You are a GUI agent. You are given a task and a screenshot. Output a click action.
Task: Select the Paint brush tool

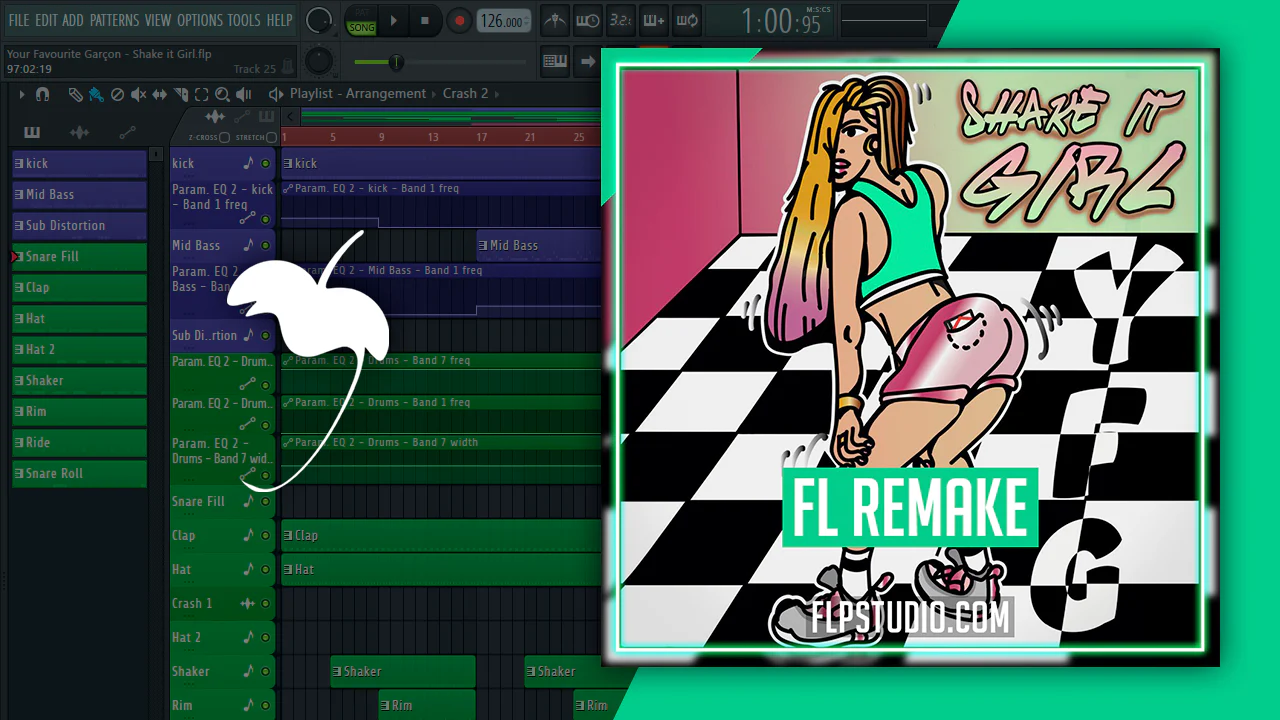[x=96, y=94]
